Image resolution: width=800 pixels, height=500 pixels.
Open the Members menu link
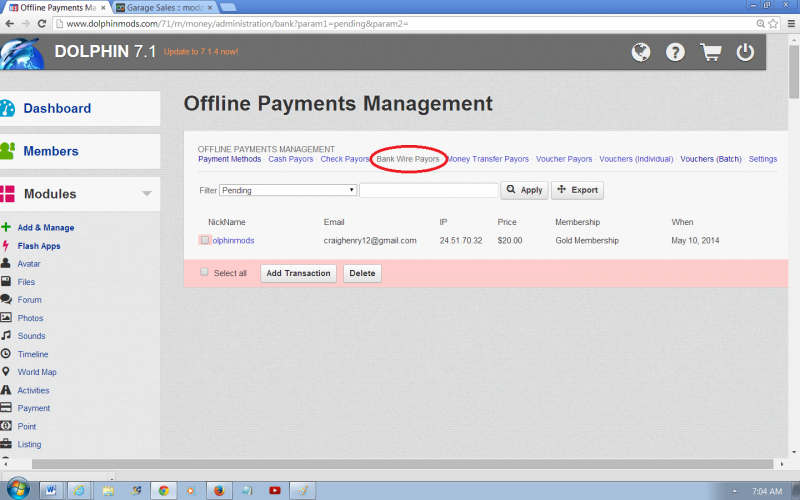(x=51, y=151)
